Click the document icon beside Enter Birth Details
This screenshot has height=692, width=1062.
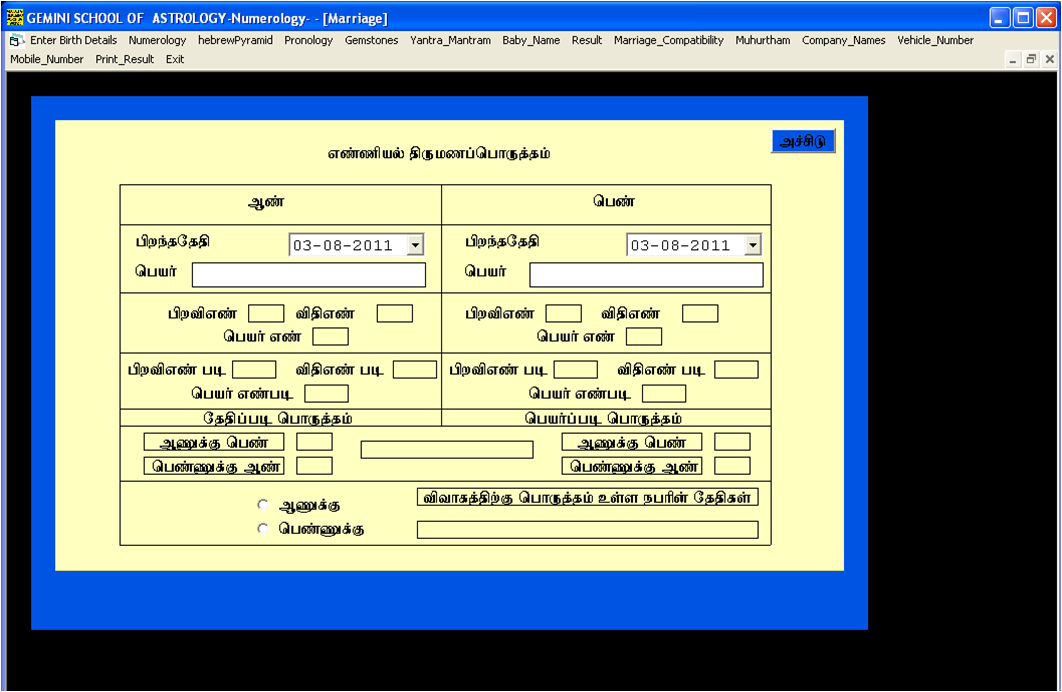click(17, 41)
